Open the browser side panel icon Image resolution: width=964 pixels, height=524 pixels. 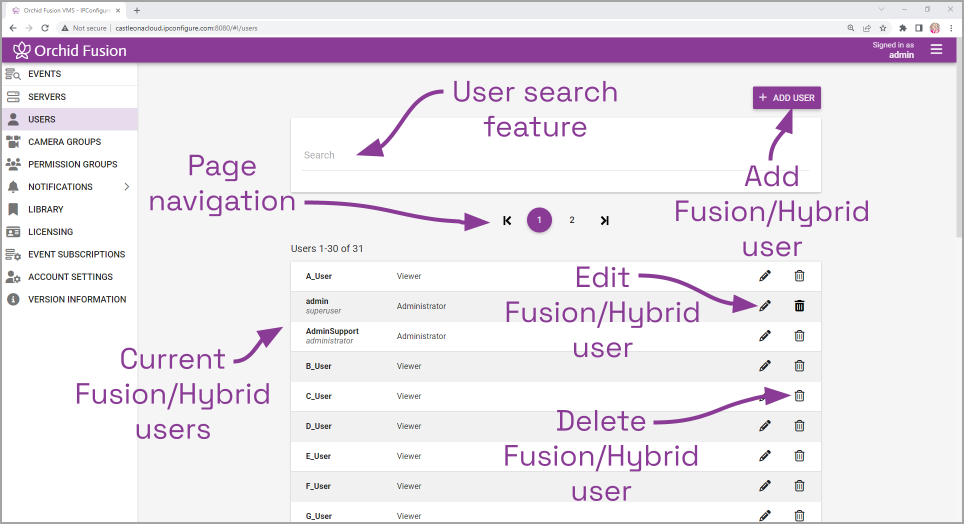[x=919, y=28]
